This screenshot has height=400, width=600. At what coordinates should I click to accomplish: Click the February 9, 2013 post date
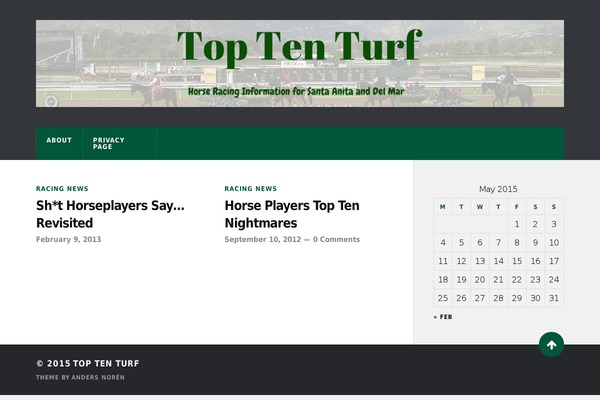click(x=68, y=239)
